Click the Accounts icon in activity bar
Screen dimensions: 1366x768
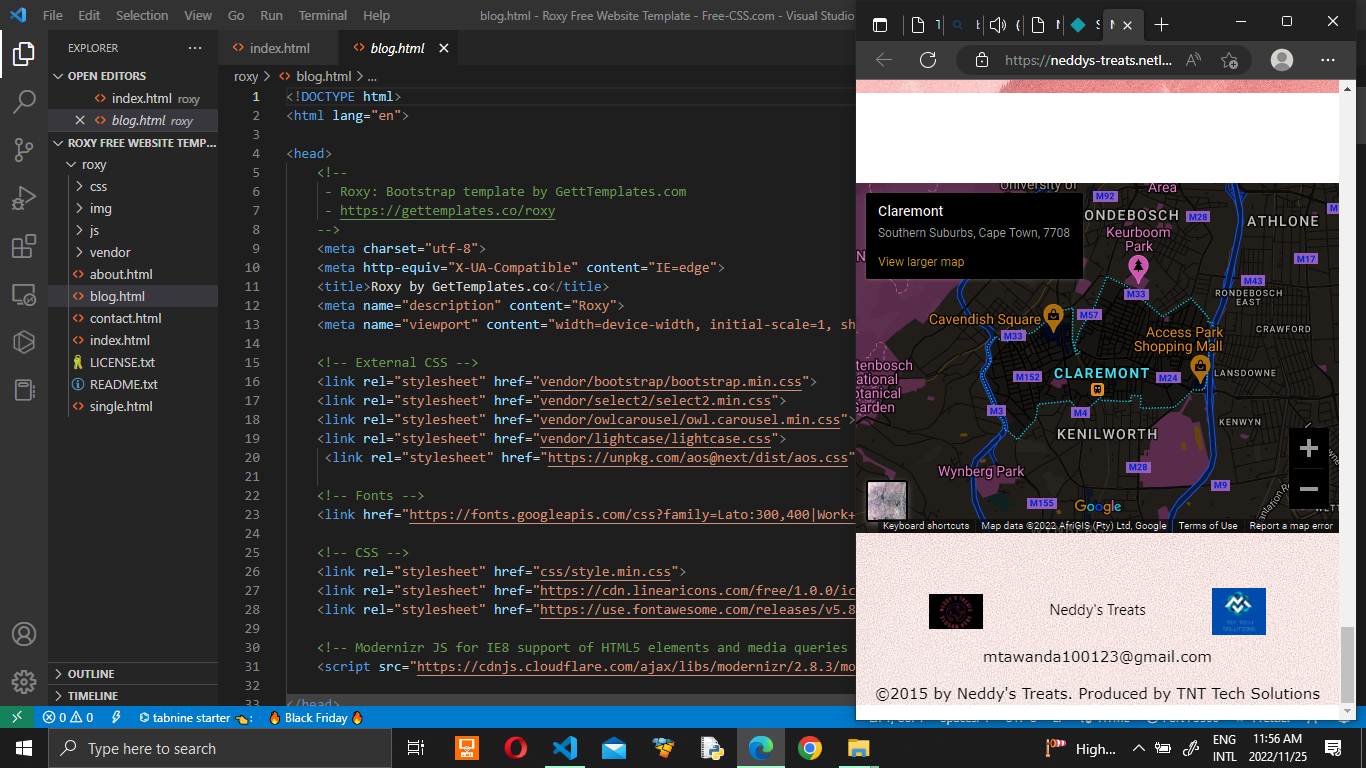coord(24,635)
